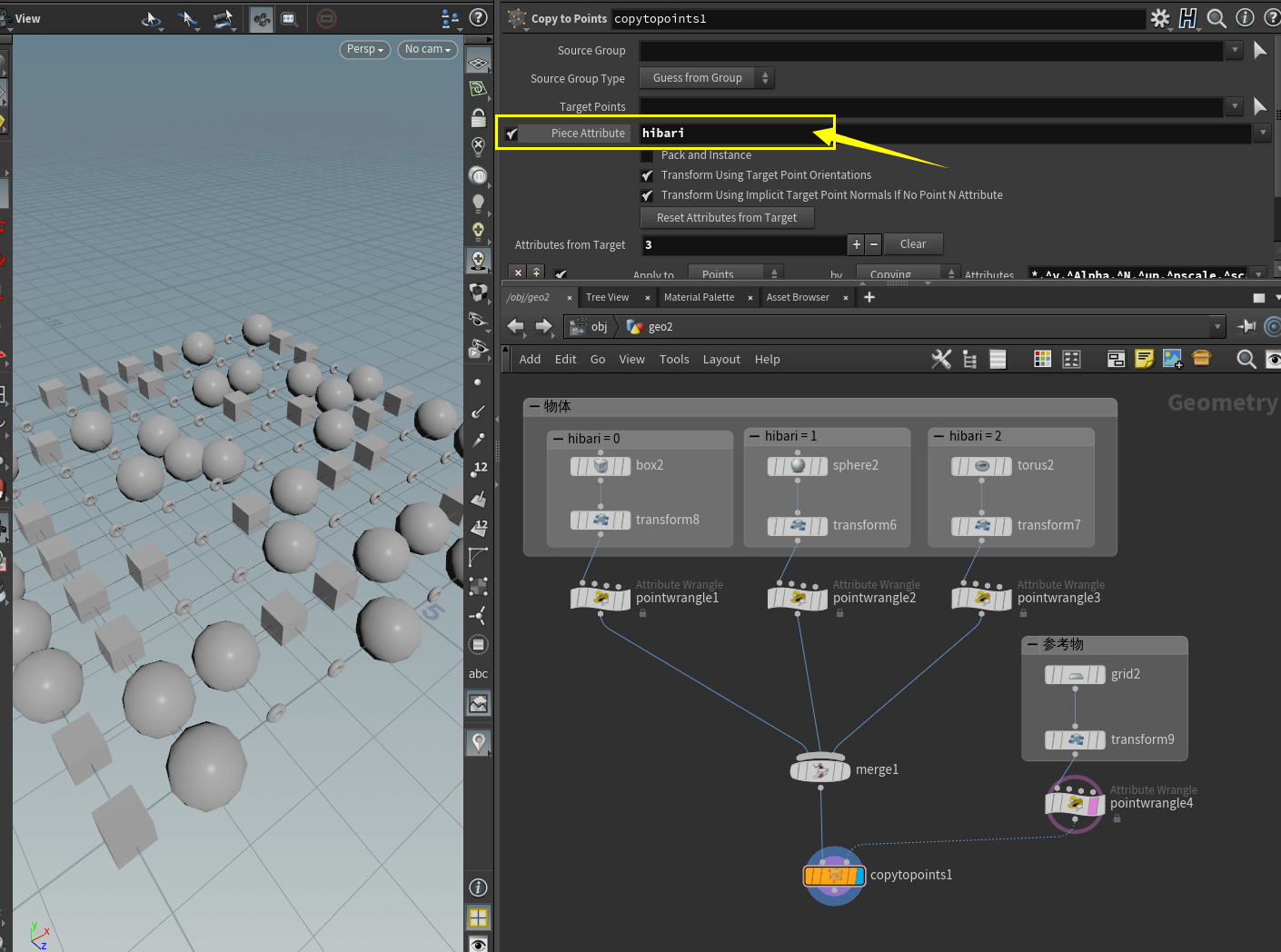Enable Pack and Instance checkbox

pos(647,155)
